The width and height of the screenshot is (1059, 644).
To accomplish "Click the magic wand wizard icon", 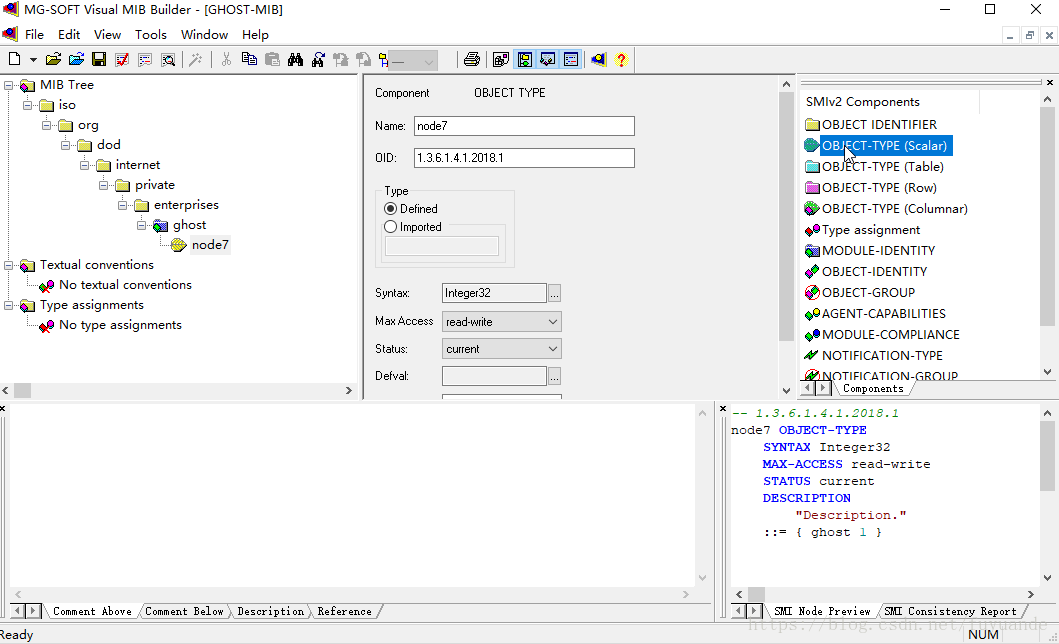I will 196,59.
